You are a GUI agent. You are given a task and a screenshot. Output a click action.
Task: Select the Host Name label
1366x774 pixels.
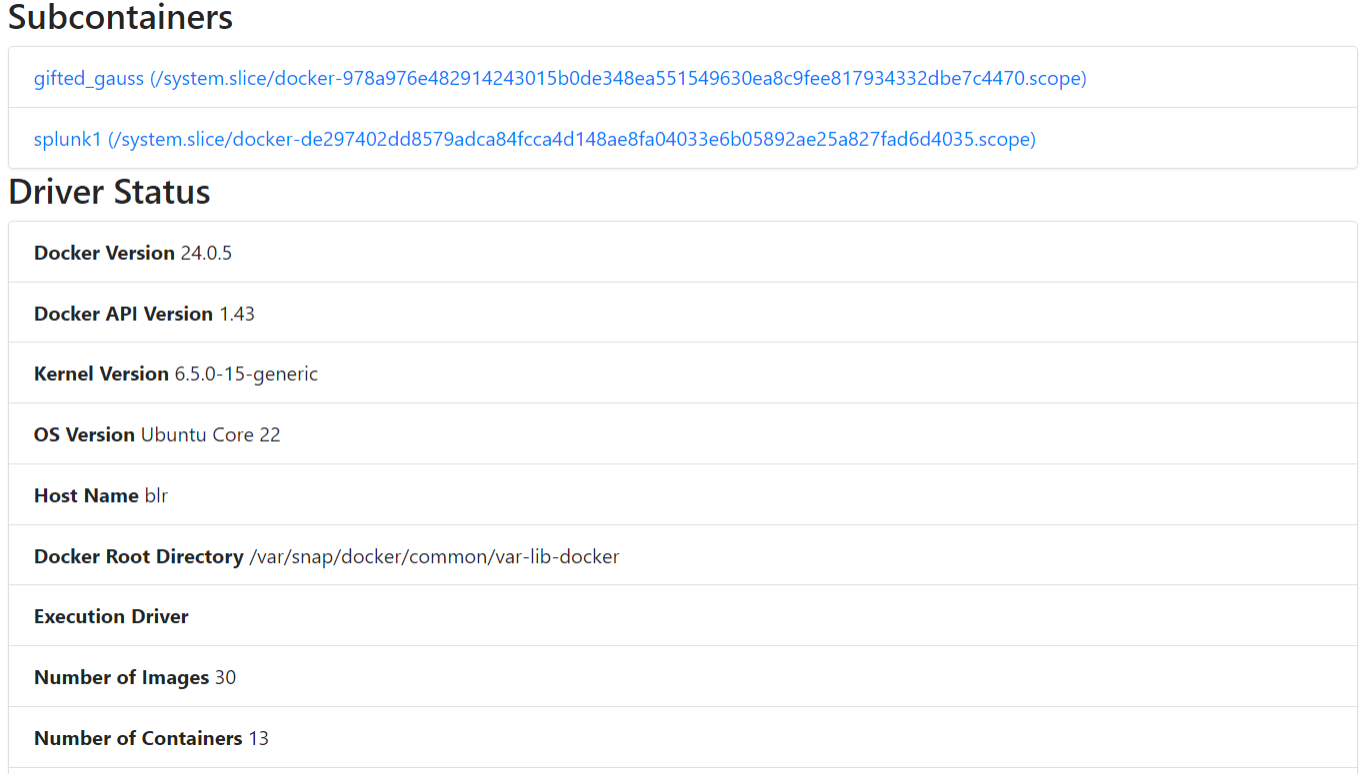(x=86, y=496)
